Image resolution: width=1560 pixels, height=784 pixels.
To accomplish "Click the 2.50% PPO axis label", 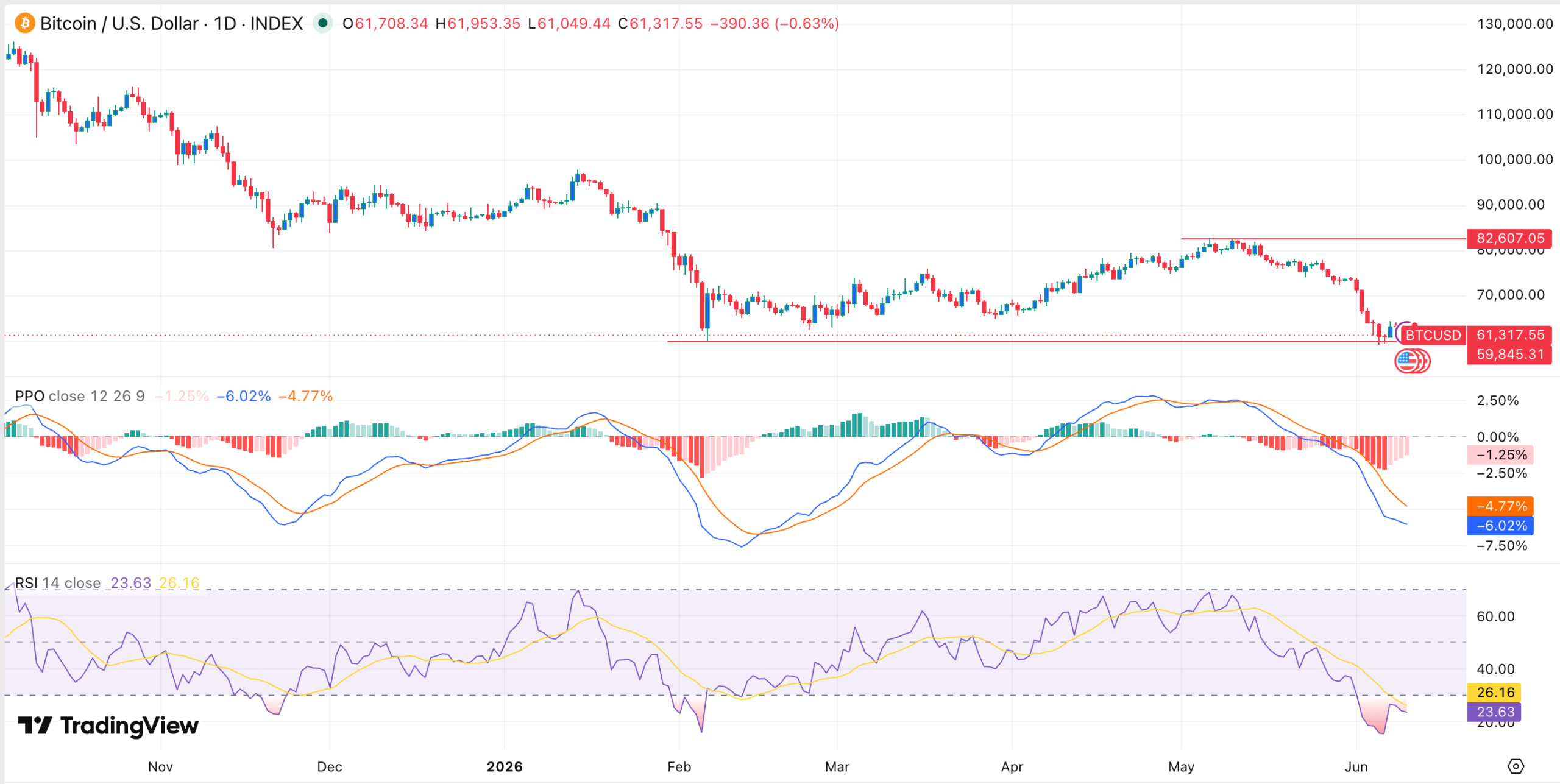I will point(1498,400).
